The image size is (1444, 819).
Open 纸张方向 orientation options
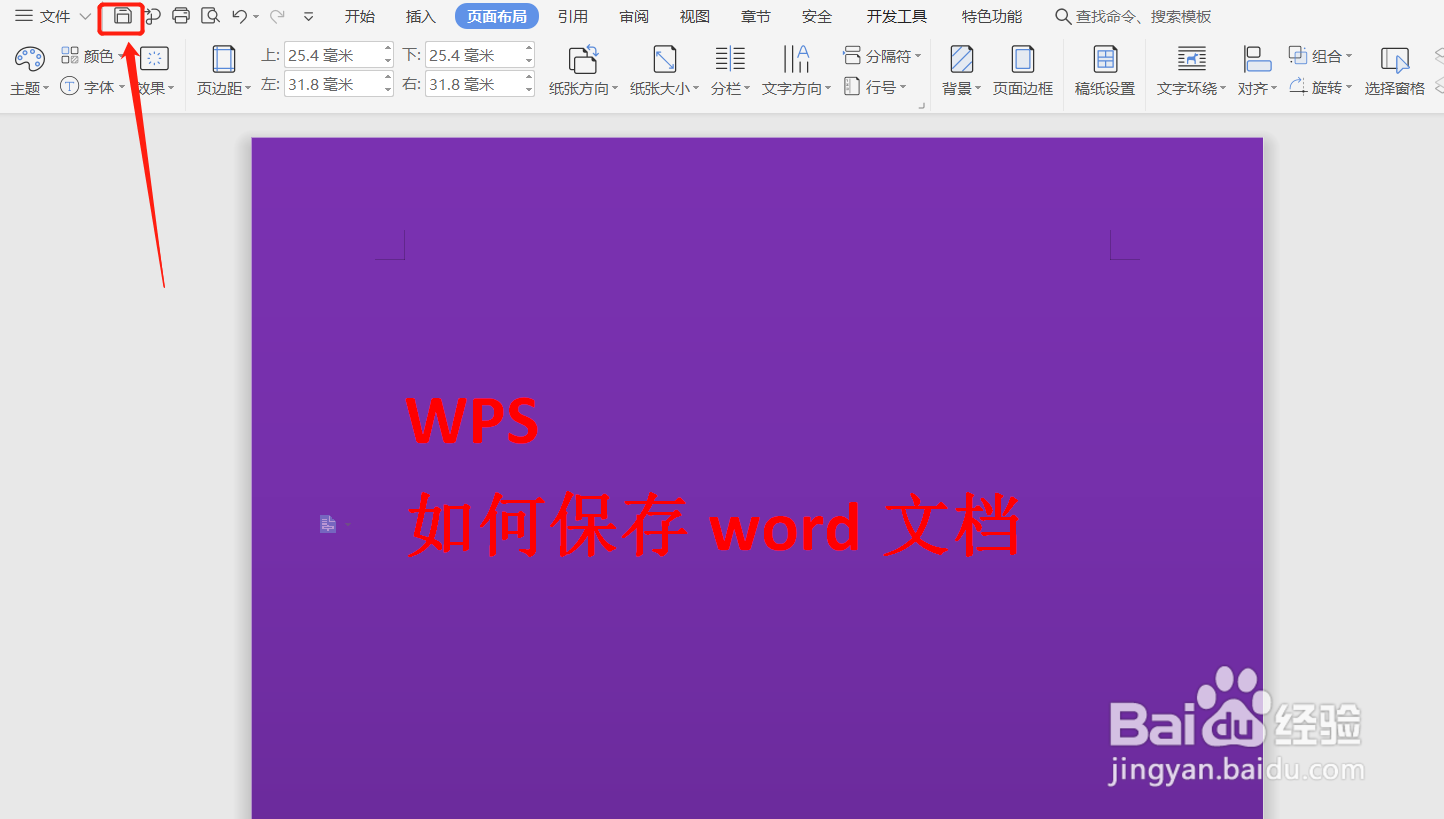pyautogui.click(x=584, y=70)
